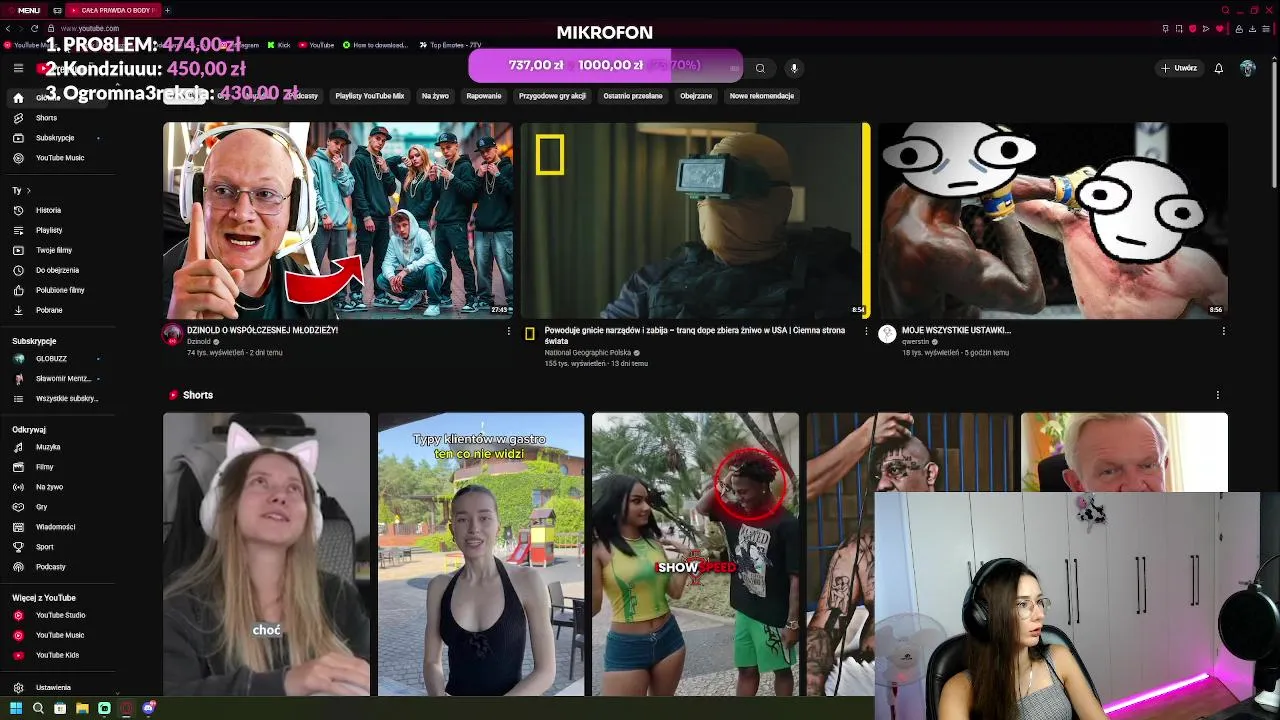Open the Typy klientów w gastro Short
The width and height of the screenshot is (1280, 720).
coord(481,554)
